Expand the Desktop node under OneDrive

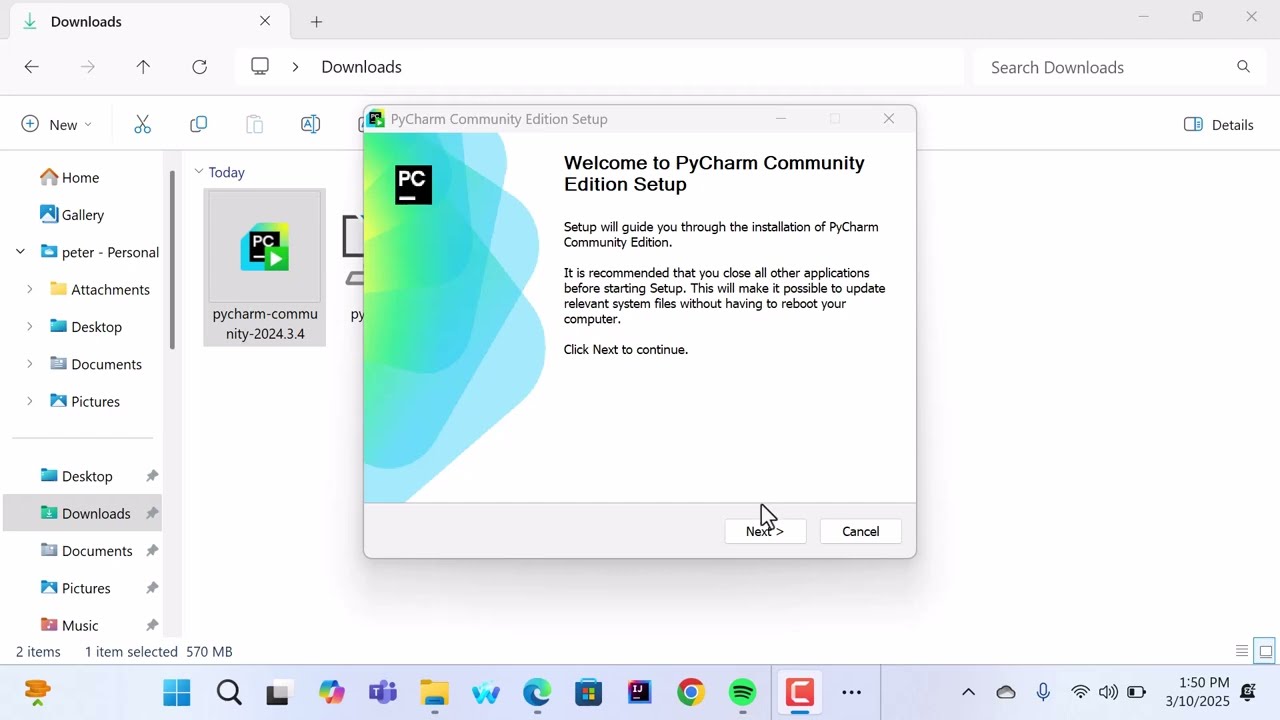coord(29,326)
